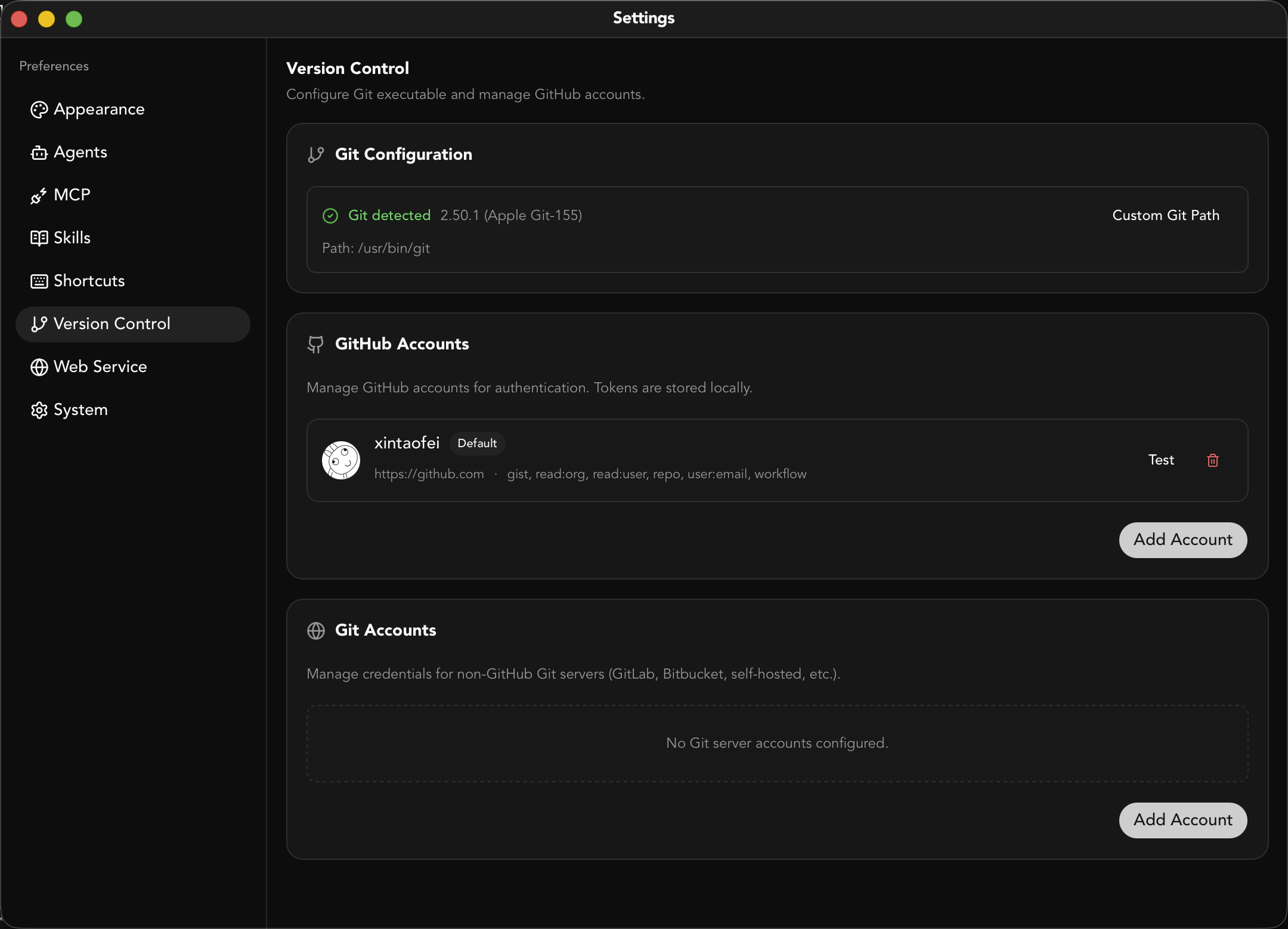Click the Web Service globe icon

point(39,367)
